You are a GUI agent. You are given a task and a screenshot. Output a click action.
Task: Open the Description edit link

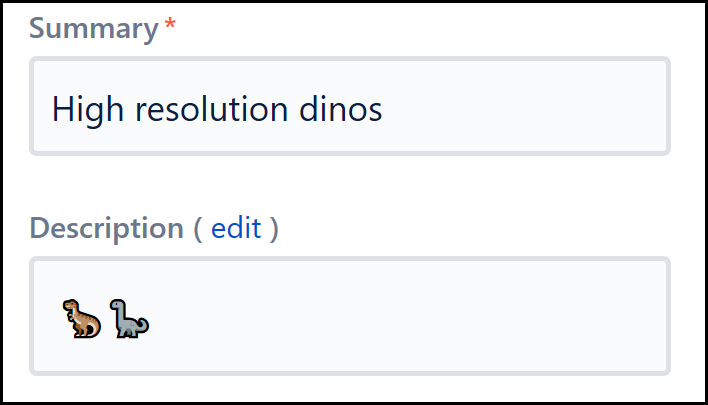(x=236, y=228)
